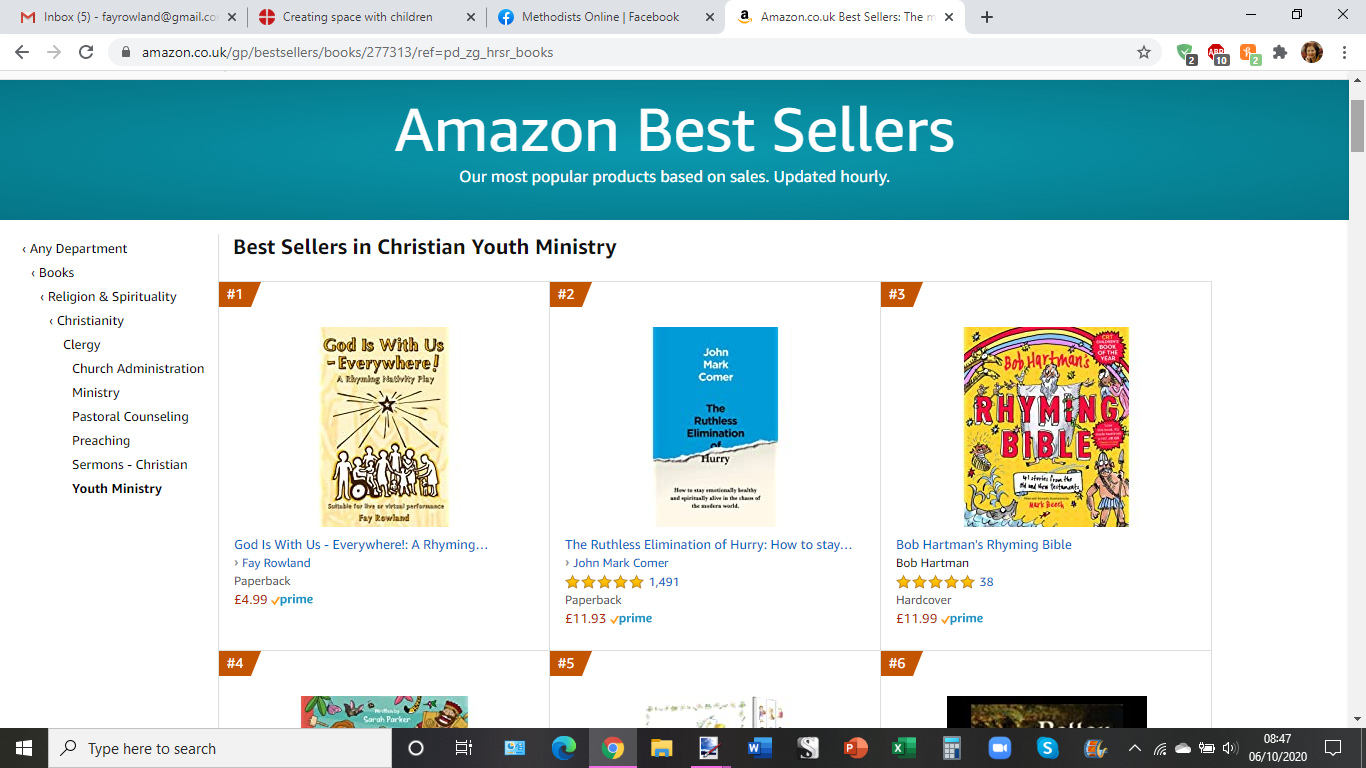This screenshot has width=1366, height=768.
Task: Launch Excel from the taskbar
Action: click(x=903, y=747)
